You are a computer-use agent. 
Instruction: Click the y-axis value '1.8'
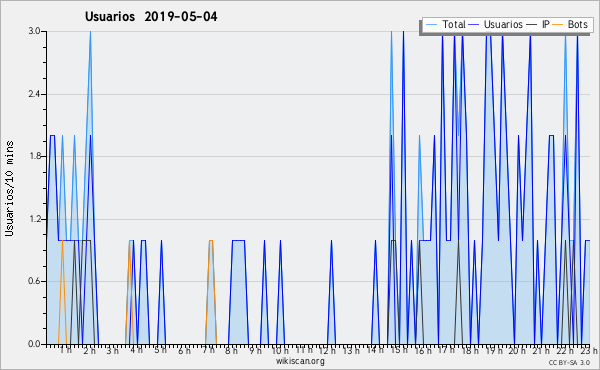(x=35, y=156)
